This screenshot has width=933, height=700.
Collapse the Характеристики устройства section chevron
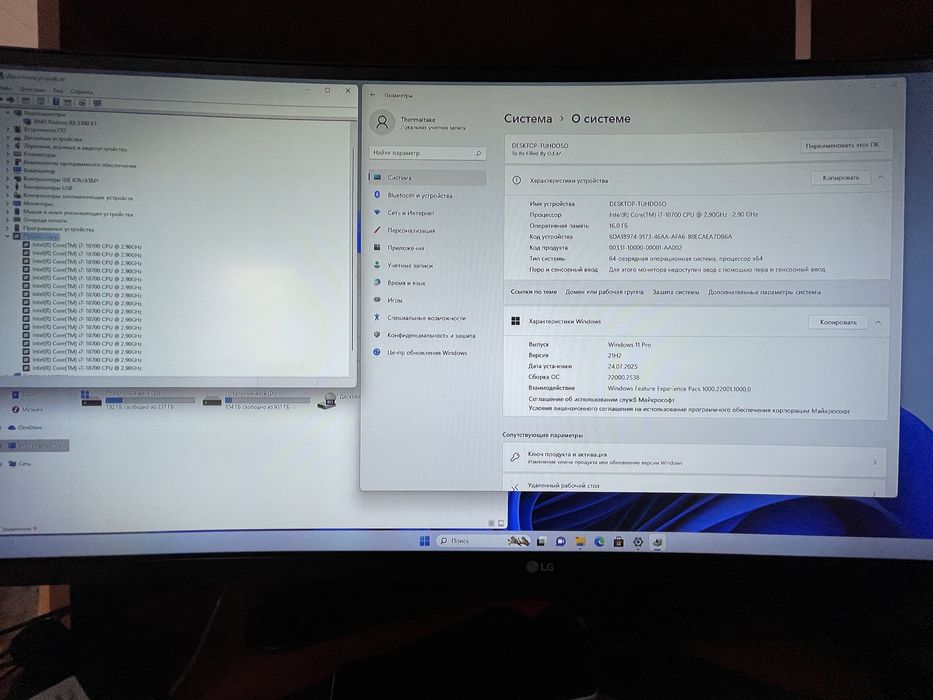881,177
